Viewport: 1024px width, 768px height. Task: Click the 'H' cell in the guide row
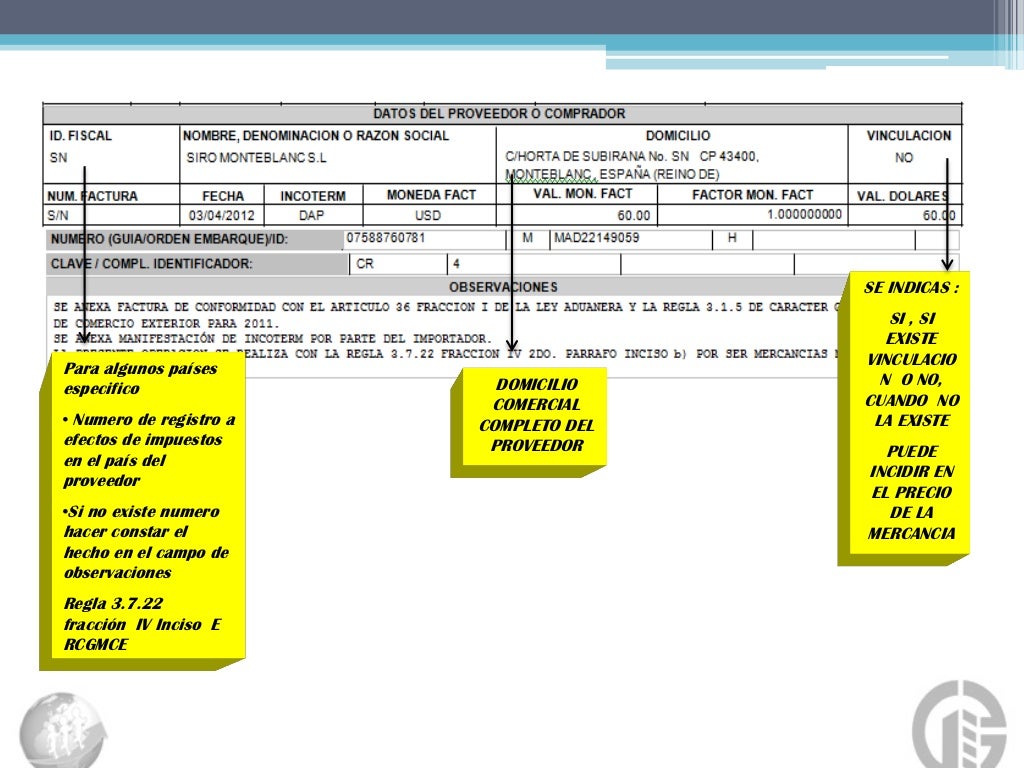click(732, 238)
